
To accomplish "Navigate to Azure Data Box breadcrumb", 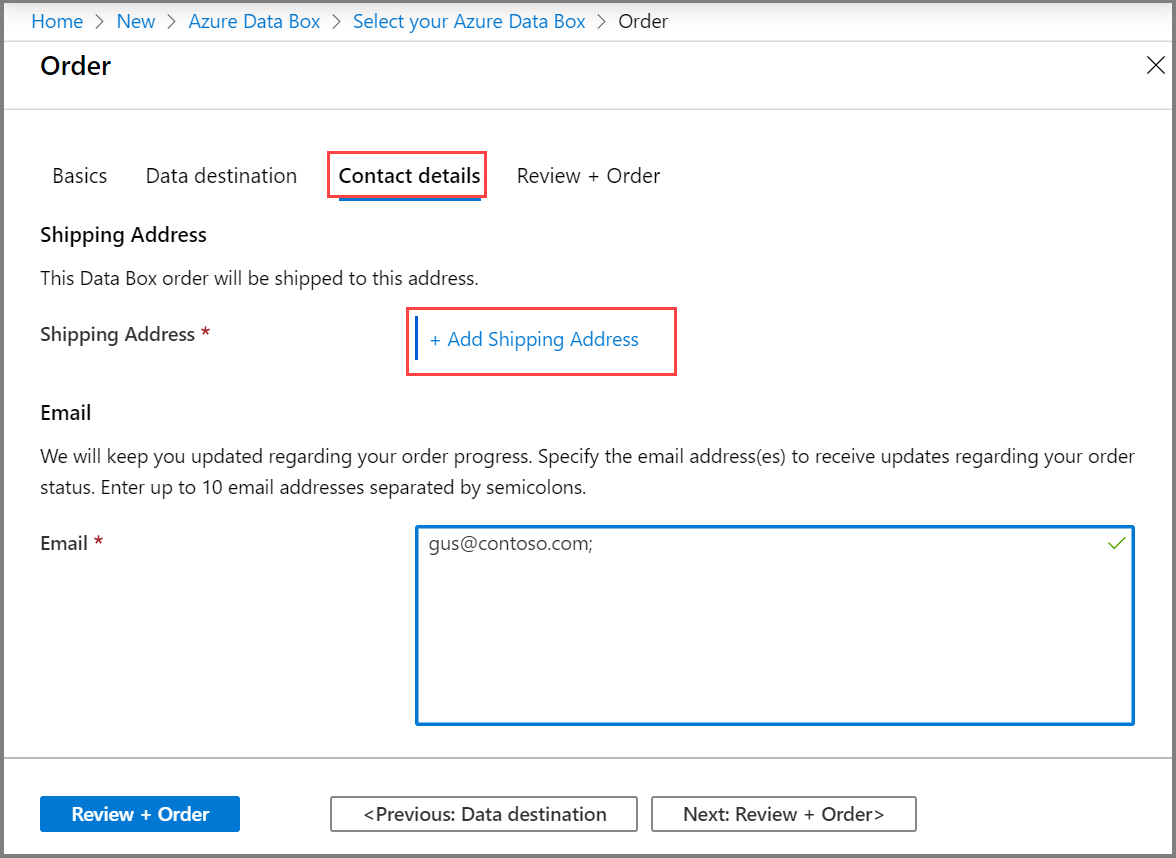I will click(254, 21).
